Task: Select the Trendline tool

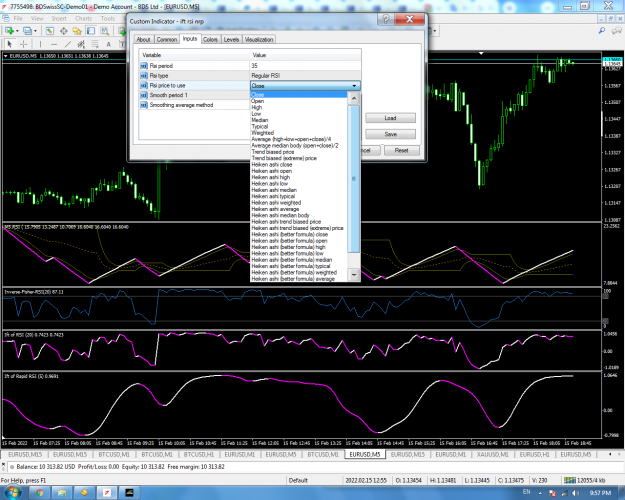Action: click(68, 44)
